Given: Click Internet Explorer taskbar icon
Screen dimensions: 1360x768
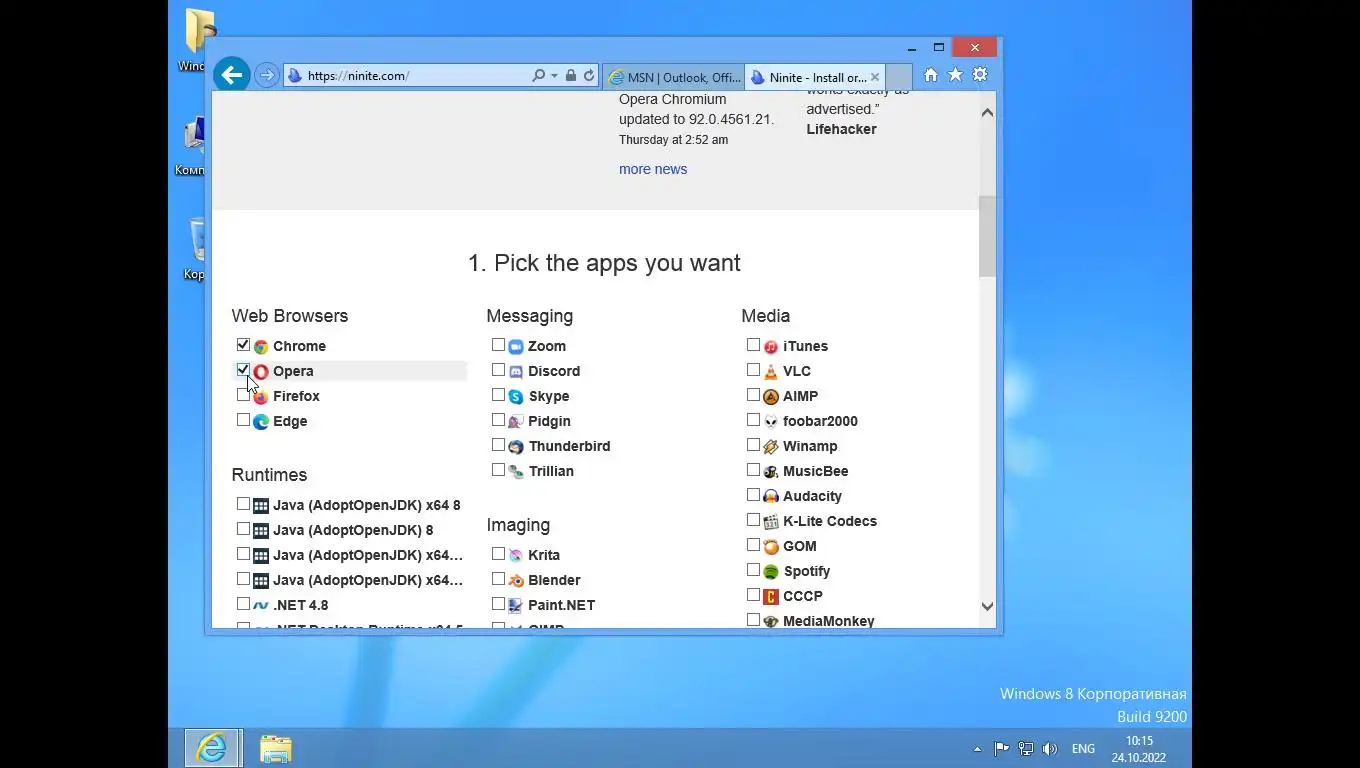Looking at the screenshot, I should point(212,749).
